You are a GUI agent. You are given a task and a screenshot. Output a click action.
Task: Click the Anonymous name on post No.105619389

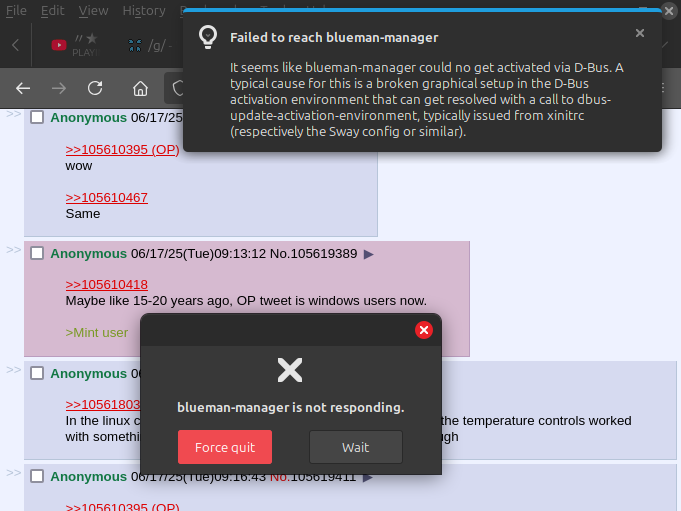click(89, 254)
